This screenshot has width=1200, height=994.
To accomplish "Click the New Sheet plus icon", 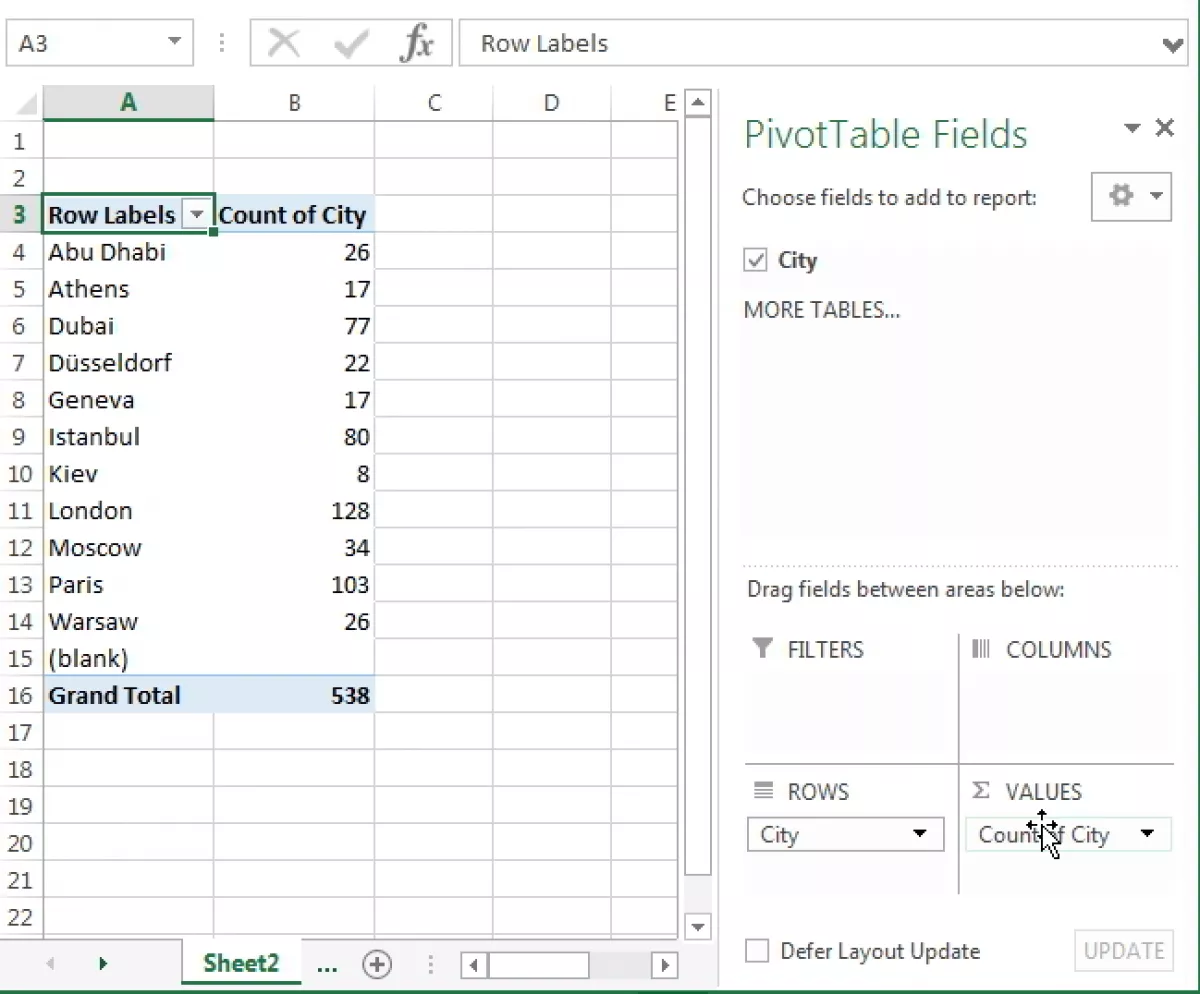I will click(377, 964).
